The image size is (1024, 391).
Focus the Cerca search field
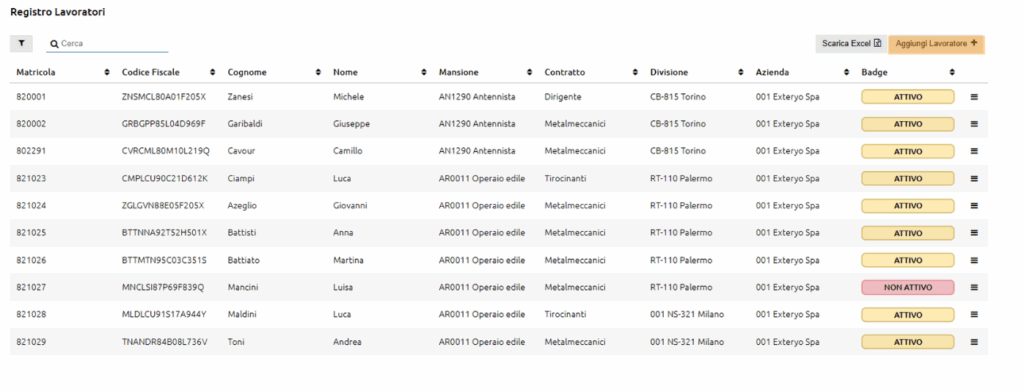click(x=107, y=44)
